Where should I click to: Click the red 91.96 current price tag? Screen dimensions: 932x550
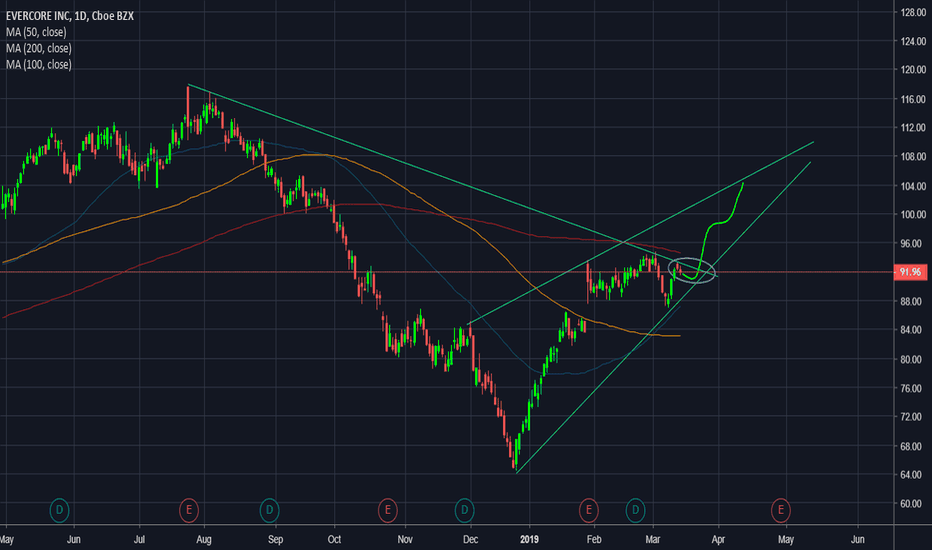click(x=910, y=272)
